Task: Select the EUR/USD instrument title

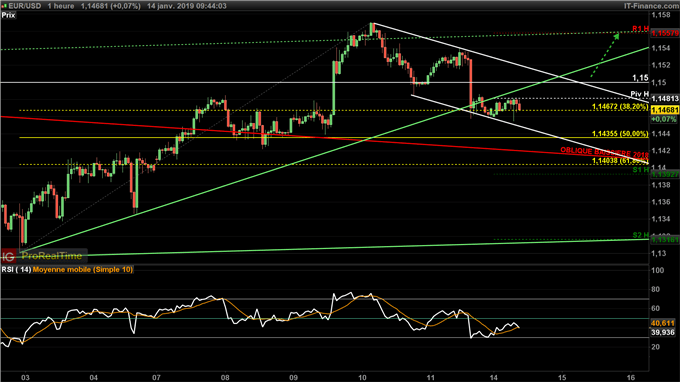Action: tap(25, 6)
